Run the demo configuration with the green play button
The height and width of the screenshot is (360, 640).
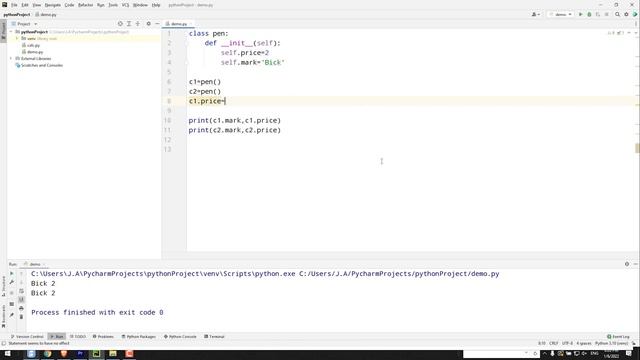[580, 14]
